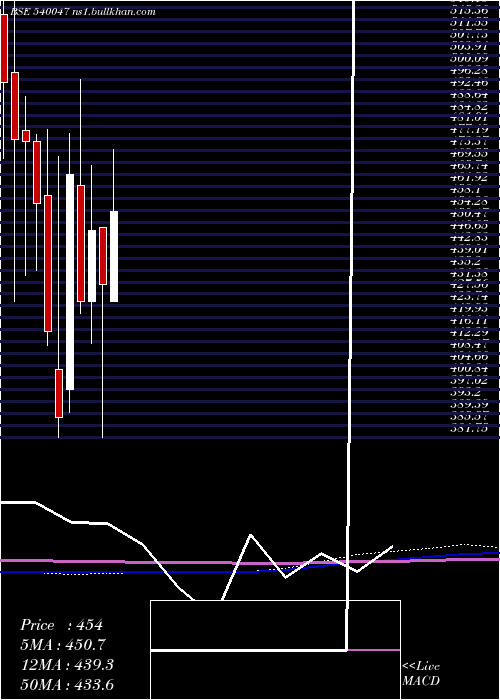Viewport: 500px width, 700px height.
Task: Select the rightmost white candlestick in the chart
Action: click(x=114, y=256)
